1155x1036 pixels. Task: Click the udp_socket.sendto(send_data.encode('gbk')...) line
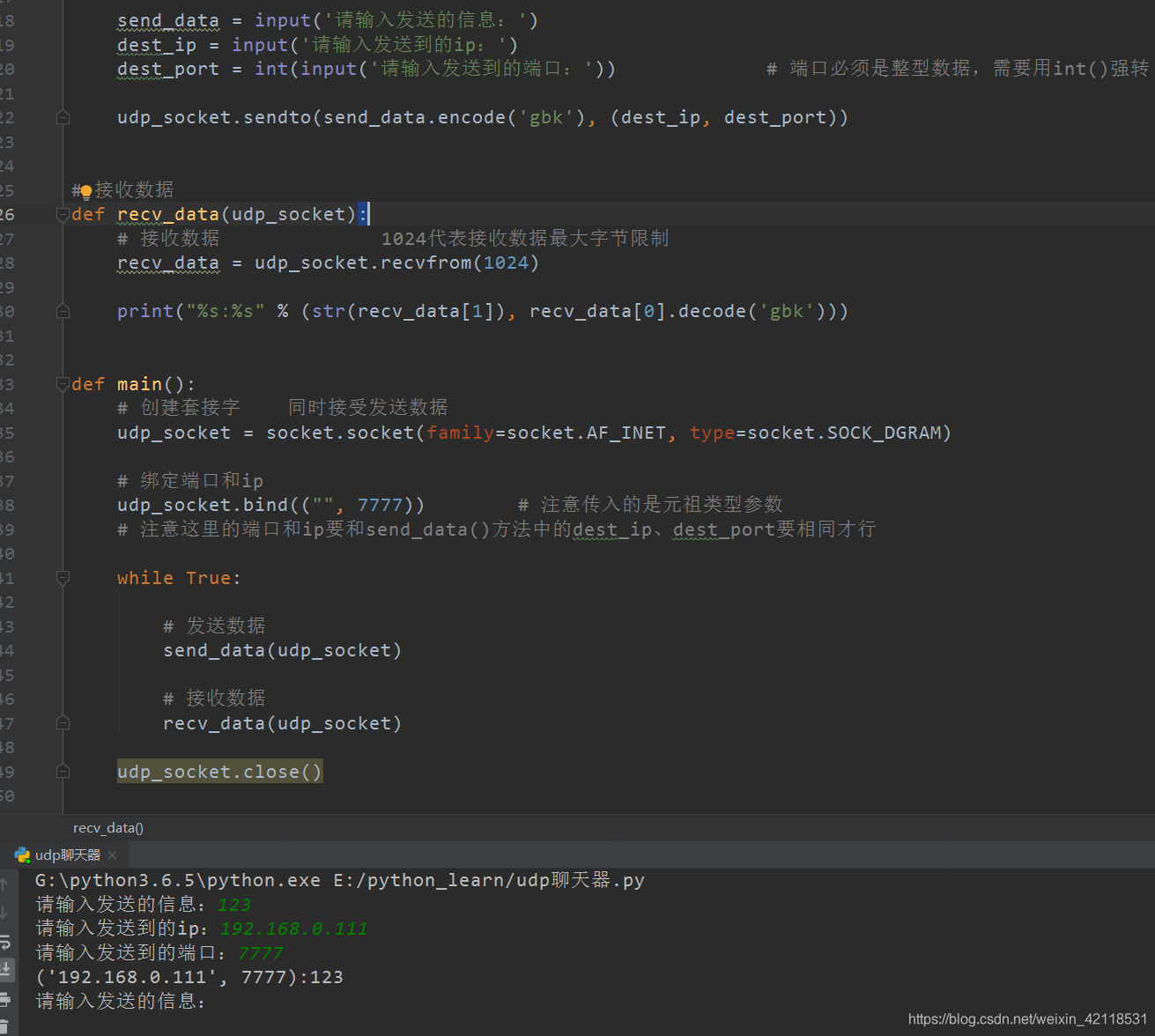[x=483, y=117]
